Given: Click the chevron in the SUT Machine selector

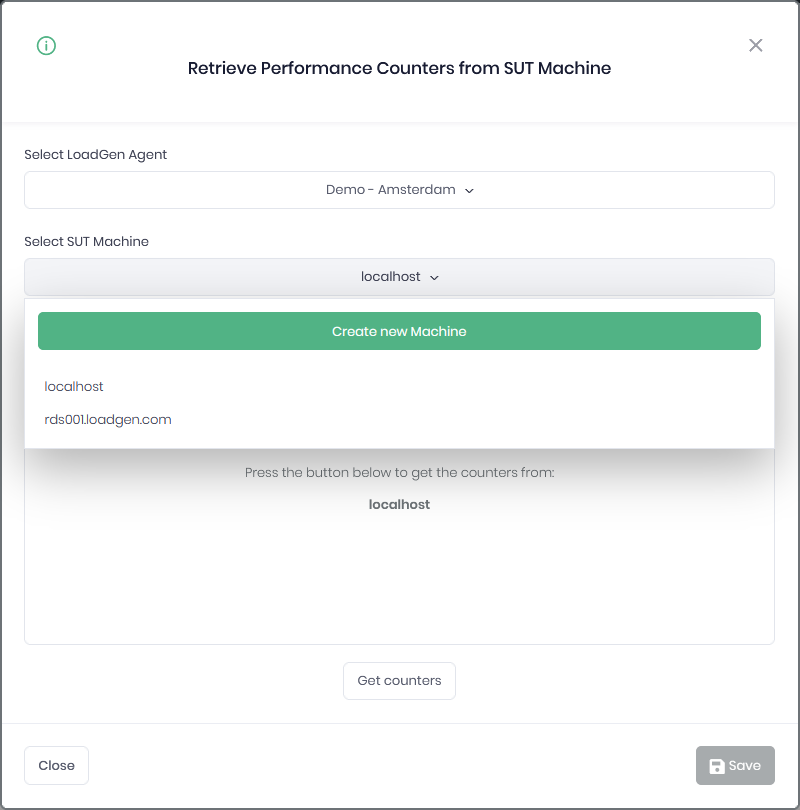Looking at the screenshot, I should [x=434, y=278].
